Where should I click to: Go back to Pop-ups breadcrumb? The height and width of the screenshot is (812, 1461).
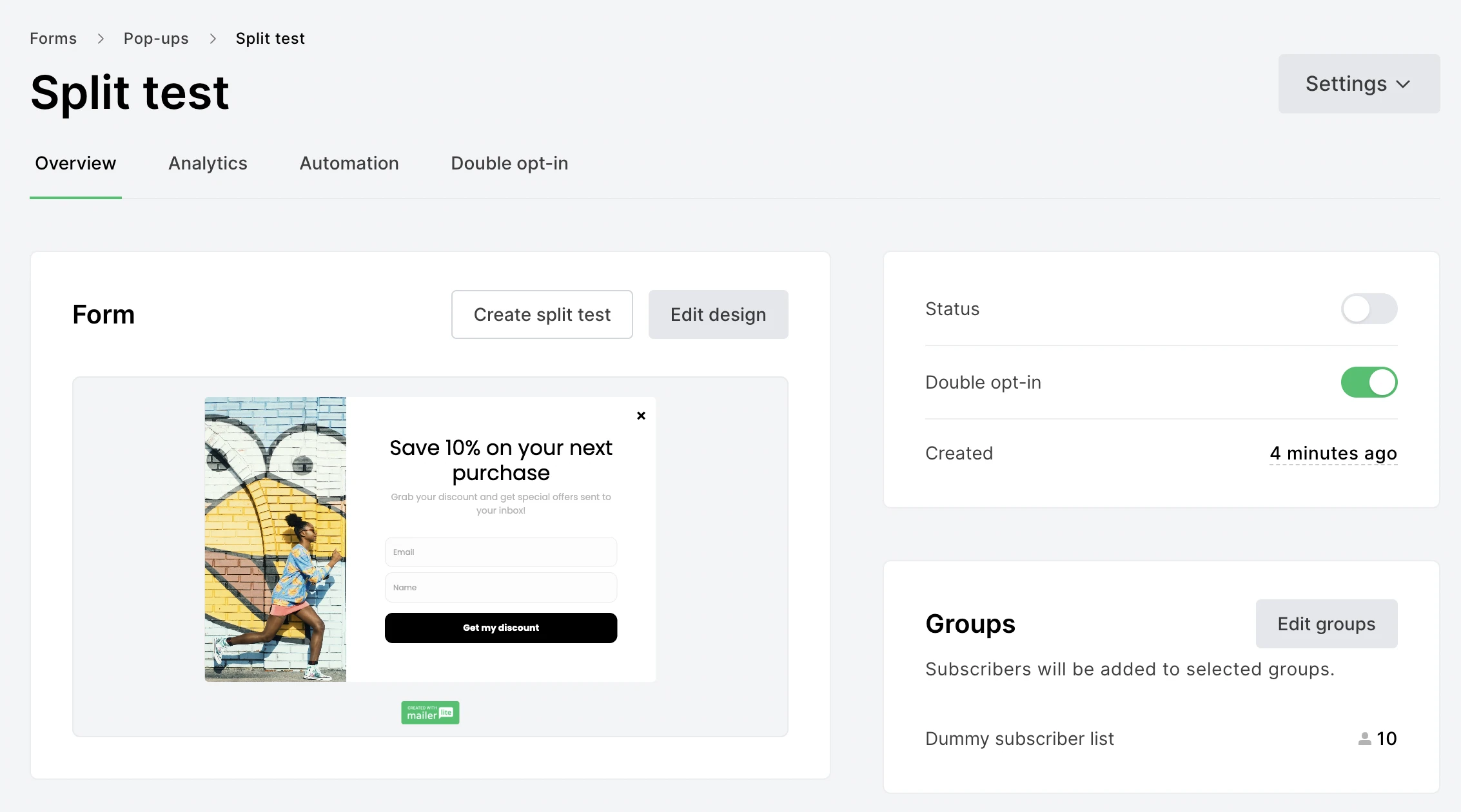coord(156,39)
